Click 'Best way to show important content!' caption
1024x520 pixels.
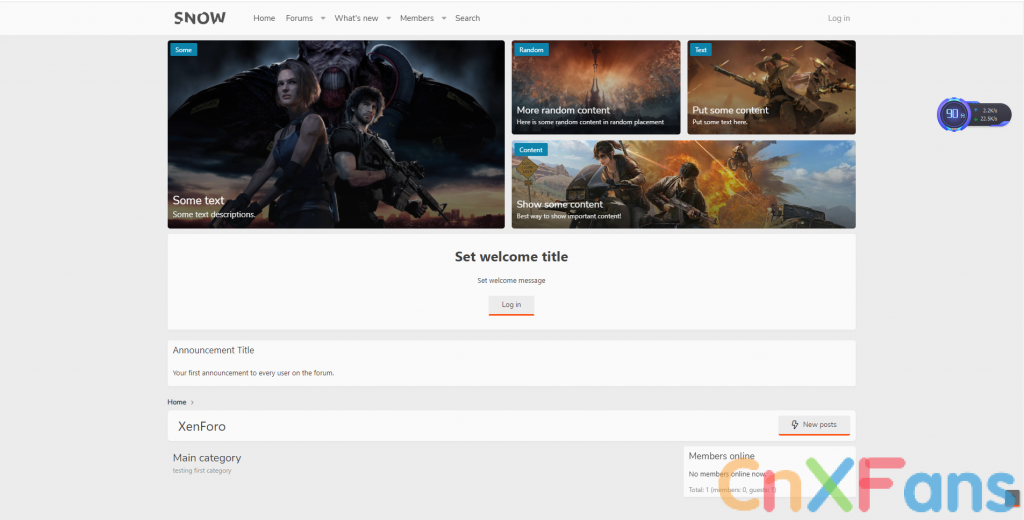[569, 216]
